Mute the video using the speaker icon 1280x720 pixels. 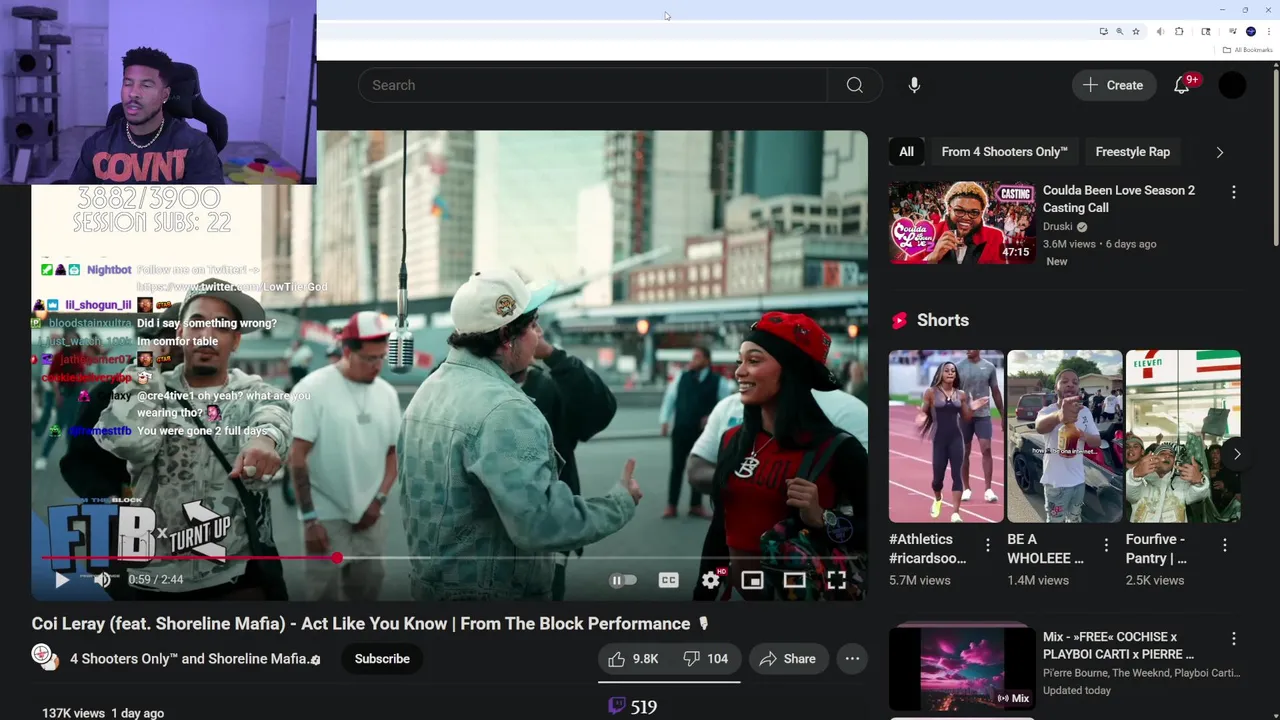click(102, 579)
